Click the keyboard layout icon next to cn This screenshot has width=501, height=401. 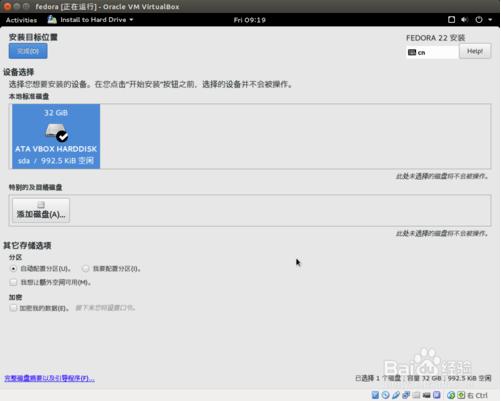(x=412, y=52)
